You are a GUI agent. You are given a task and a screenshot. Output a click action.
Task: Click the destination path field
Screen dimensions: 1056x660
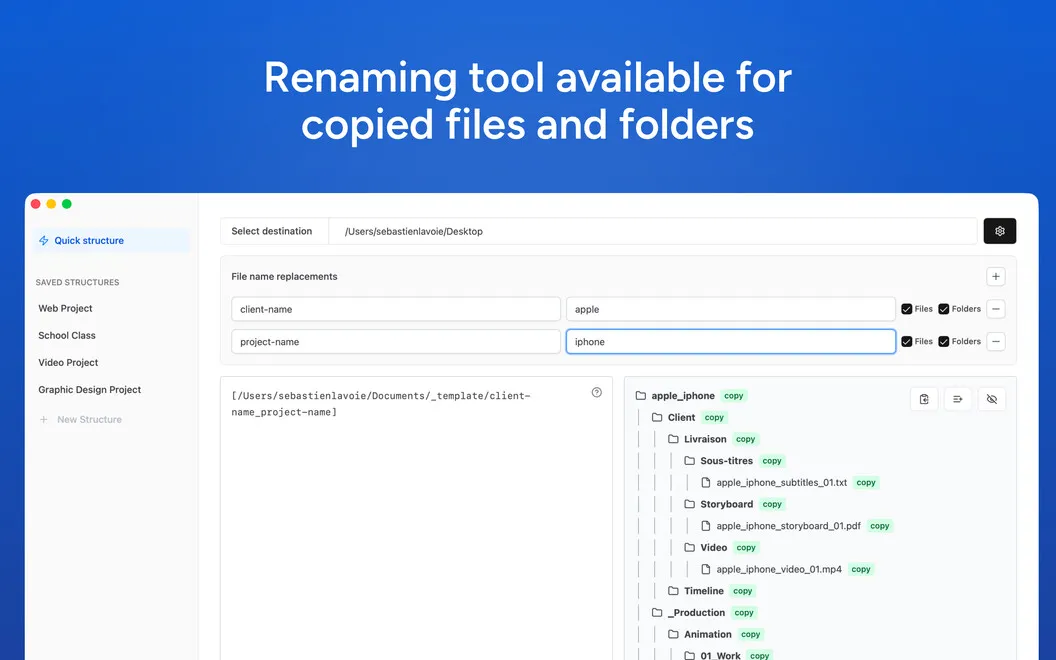[652, 231]
